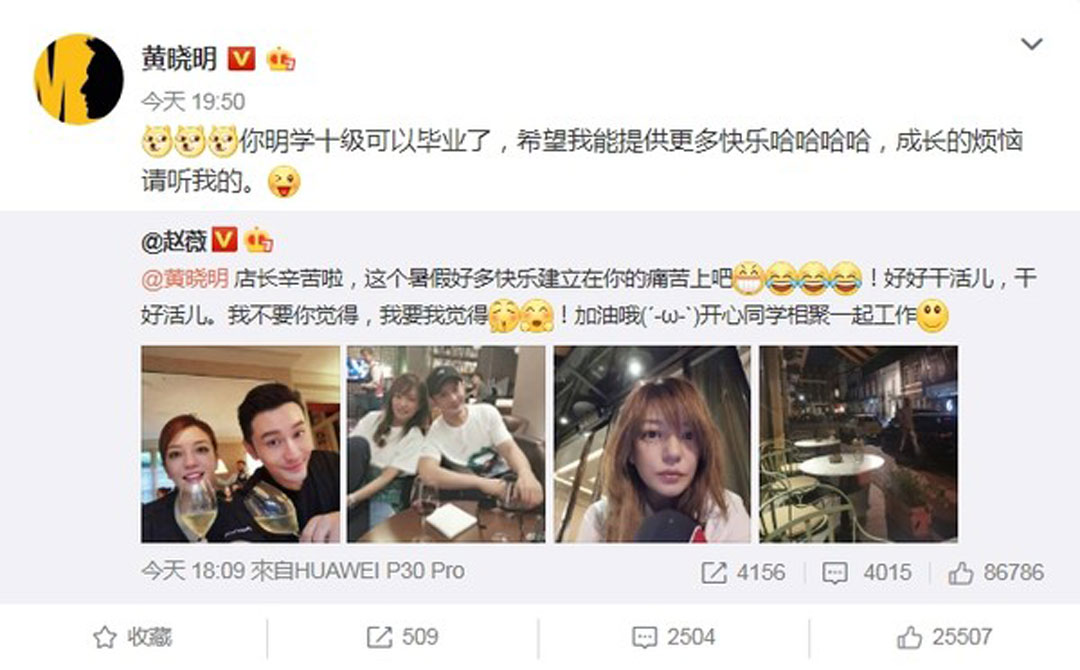The width and height of the screenshot is (1080, 670).
Task: View the night outdoor cafe table photo
Action: coord(858,444)
